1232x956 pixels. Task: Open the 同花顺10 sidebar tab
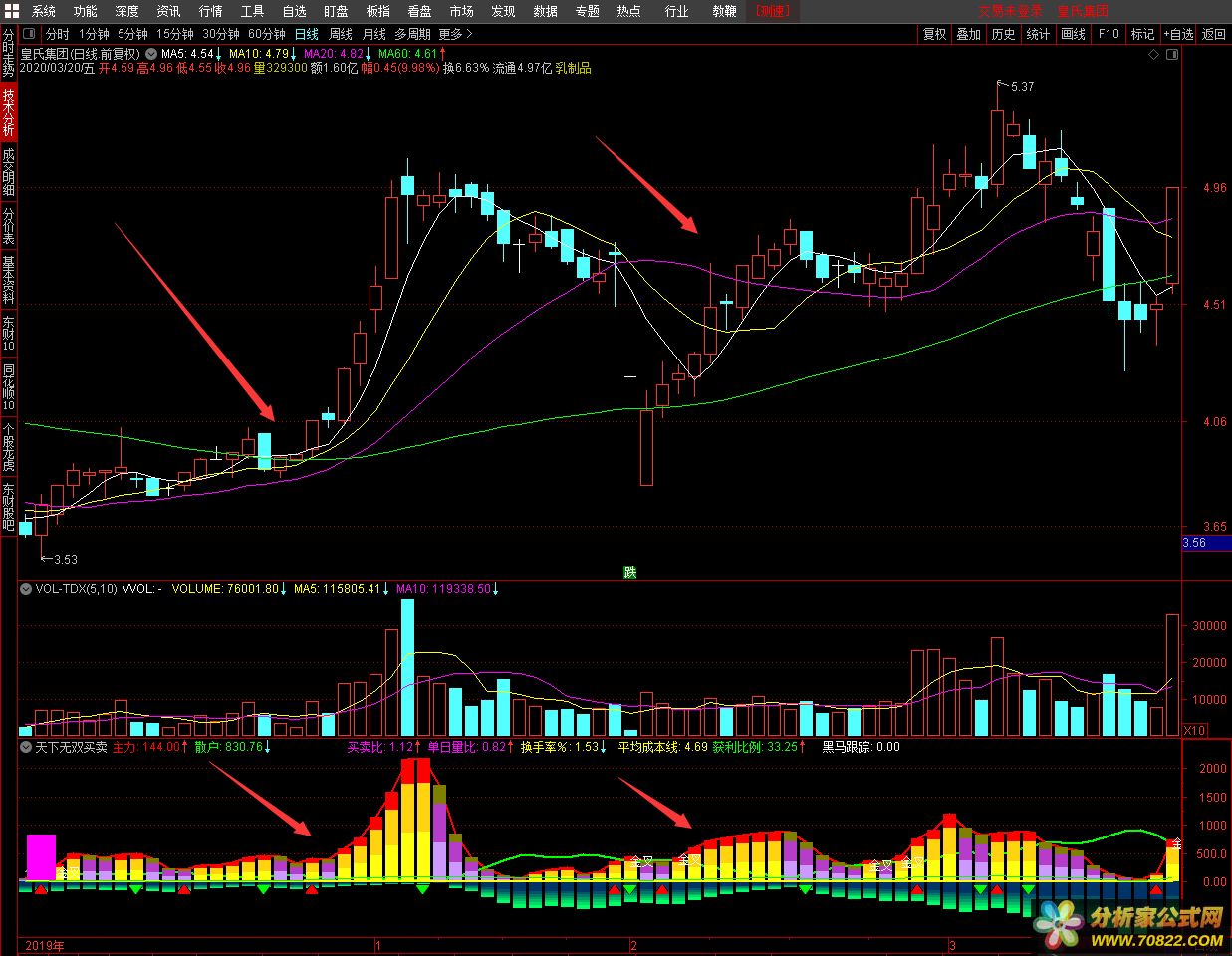pos(8,387)
